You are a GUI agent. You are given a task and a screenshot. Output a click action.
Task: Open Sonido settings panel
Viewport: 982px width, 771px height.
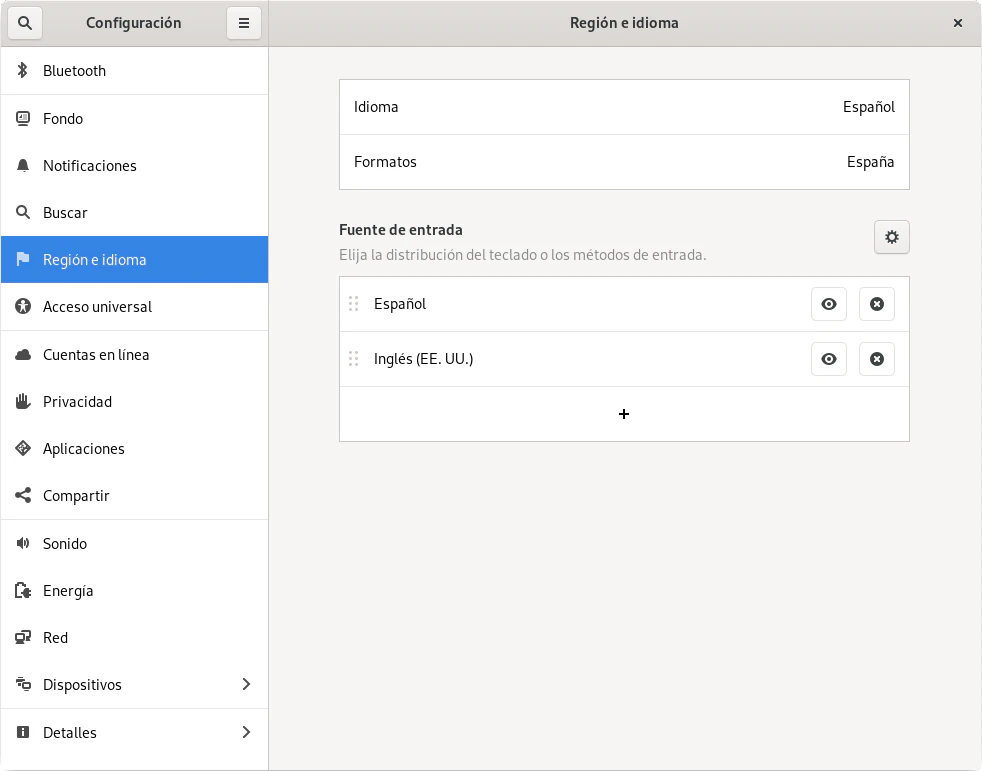[65, 544]
